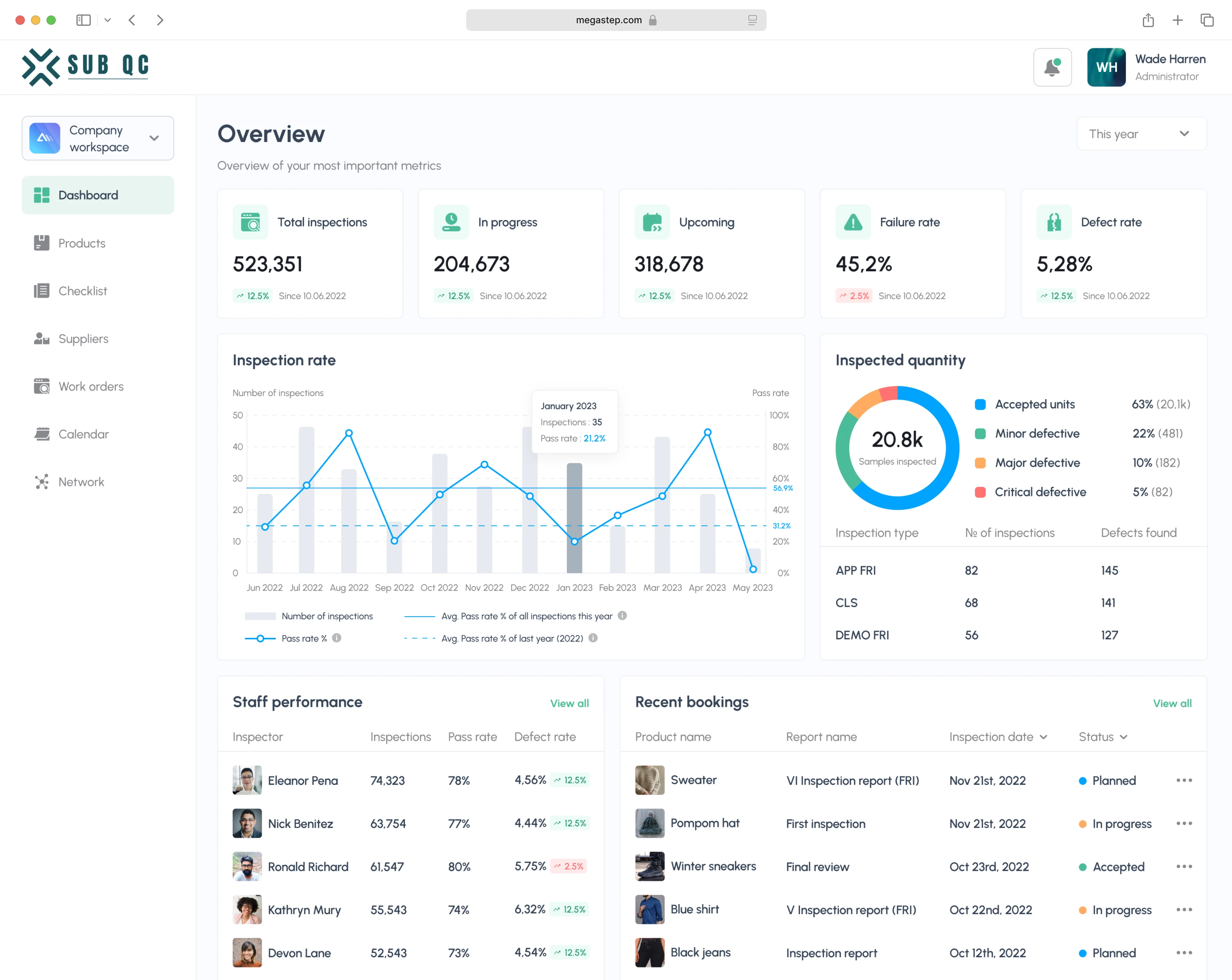This screenshot has height=980, width=1232.
Task: Open options menu for Sweater booking
Action: (1184, 780)
